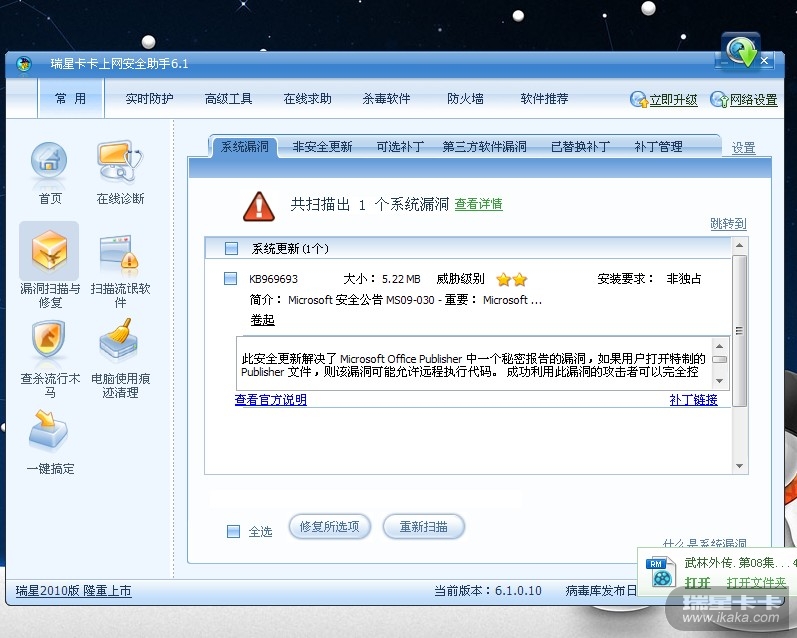Open the 杀毒软件 menu tab
797x638 pixels.
(386, 99)
